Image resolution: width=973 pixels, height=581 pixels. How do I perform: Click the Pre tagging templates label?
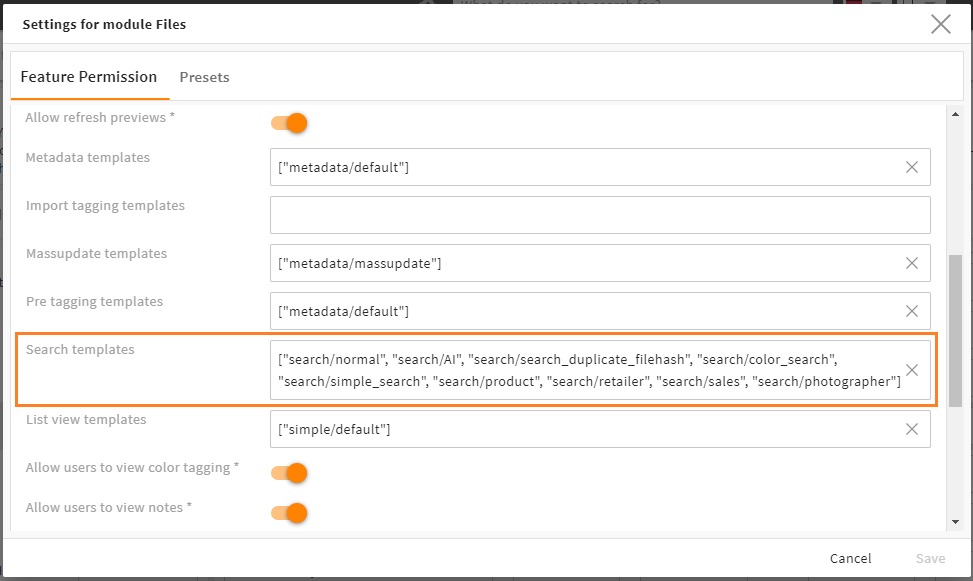coord(94,302)
